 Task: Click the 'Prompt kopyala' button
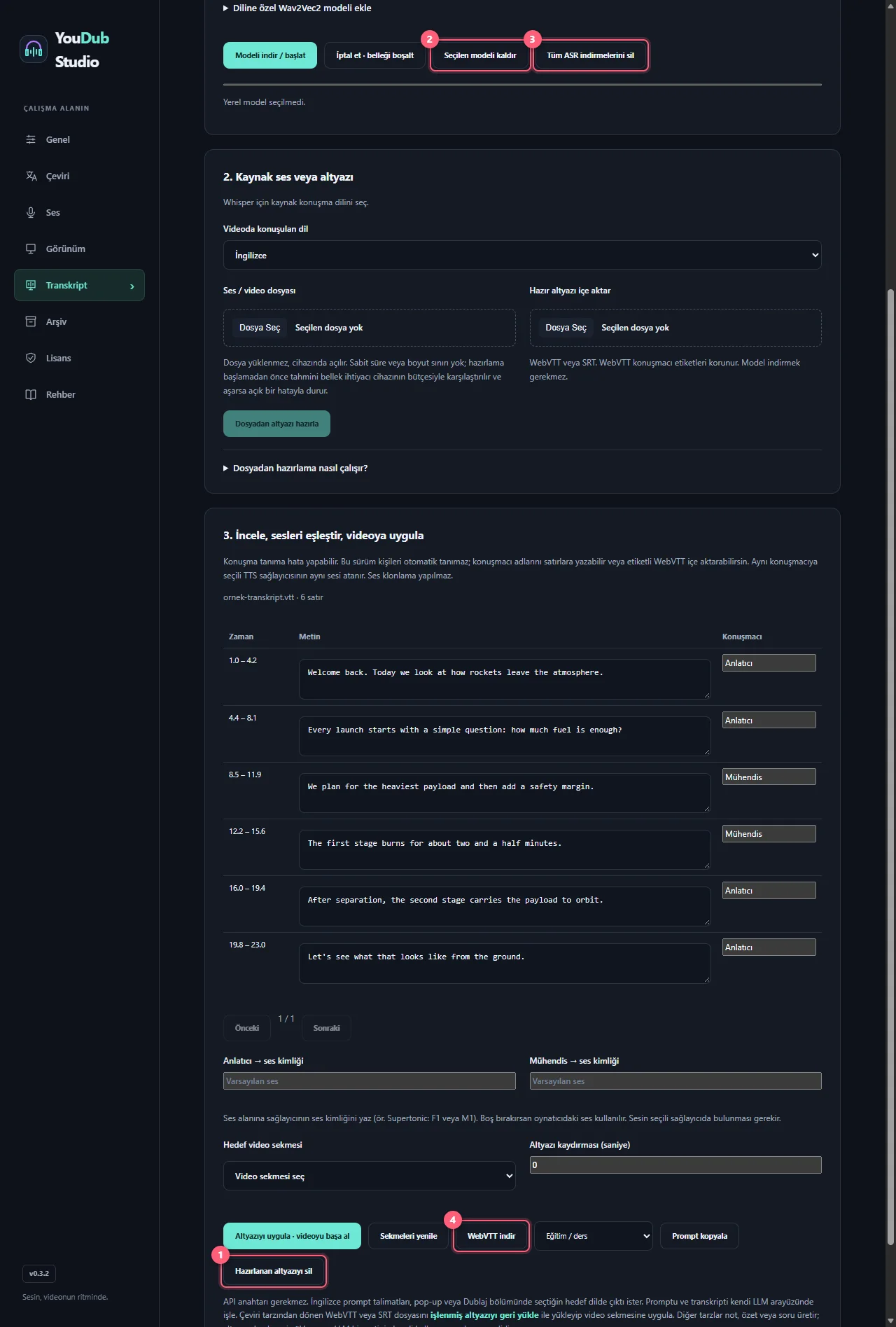699,1236
